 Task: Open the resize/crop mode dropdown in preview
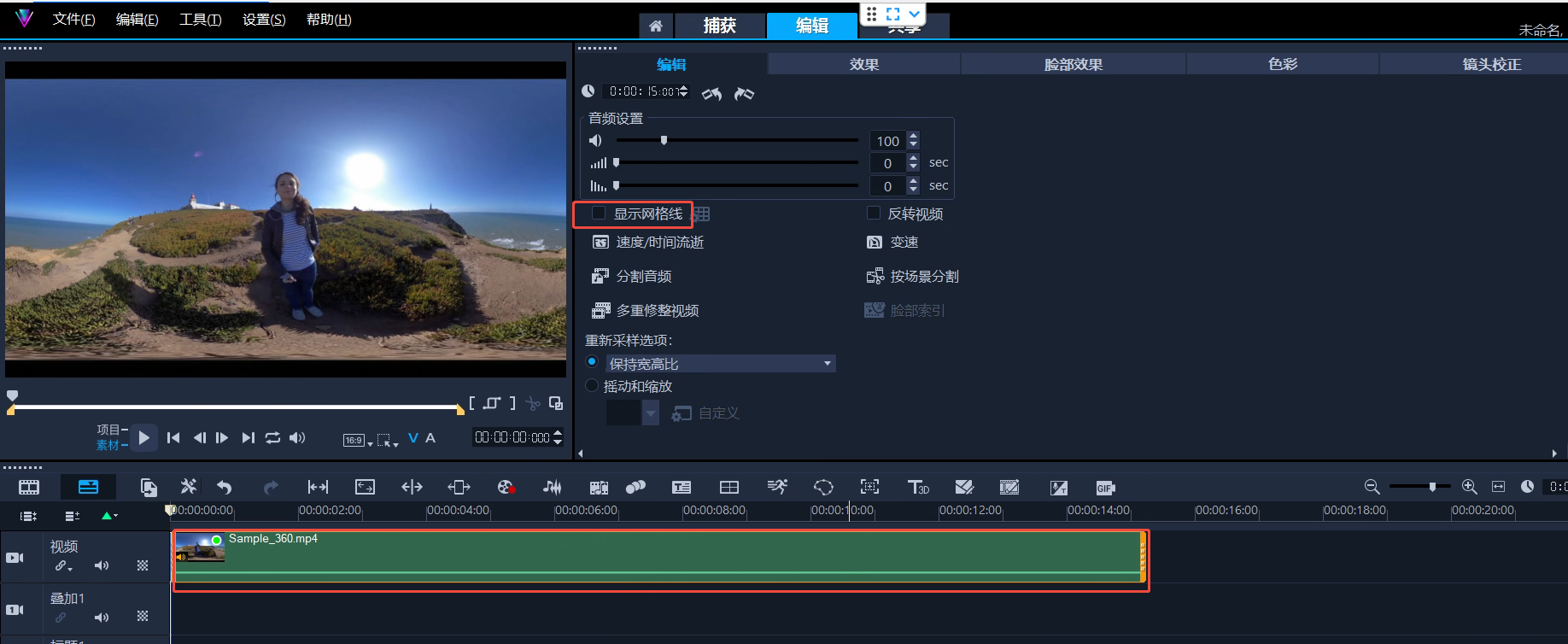[x=388, y=440]
